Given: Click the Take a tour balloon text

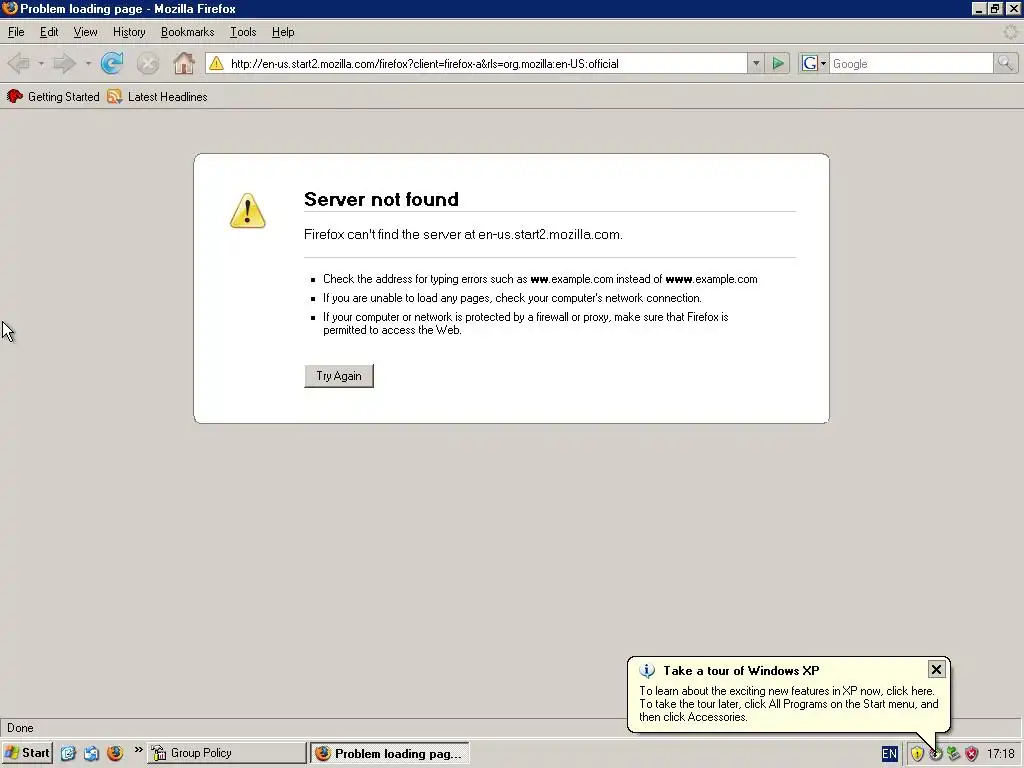Looking at the screenshot, I should point(788,704).
